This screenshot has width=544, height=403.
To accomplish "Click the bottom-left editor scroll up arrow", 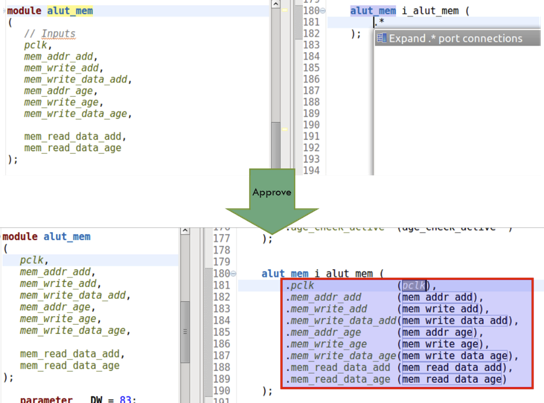I will point(185,231).
